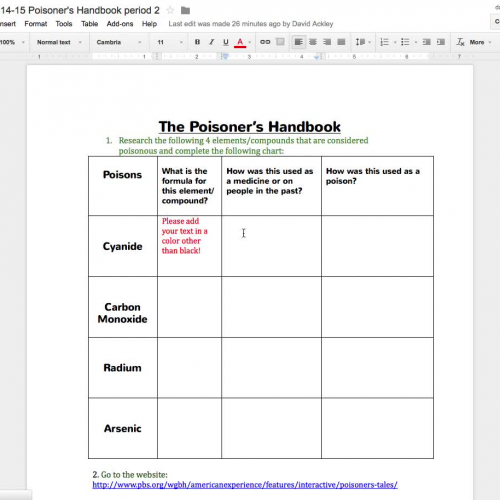Insert a comment with the comment icon
Viewport: 500px width, 500px height.
point(280,42)
